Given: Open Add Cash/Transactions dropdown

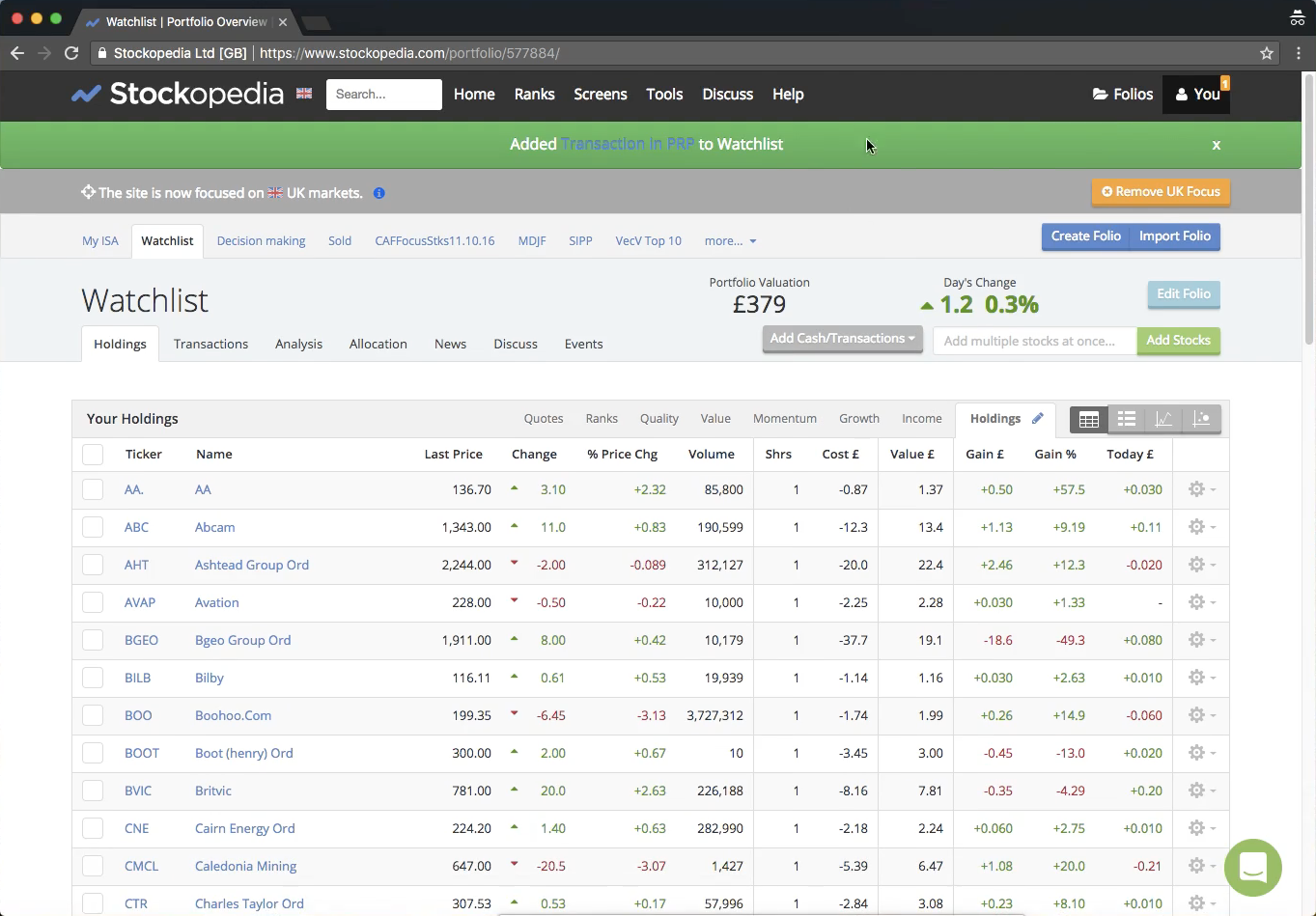Looking at the screenshot, I should pyautogui.click(x=843, y=339).
